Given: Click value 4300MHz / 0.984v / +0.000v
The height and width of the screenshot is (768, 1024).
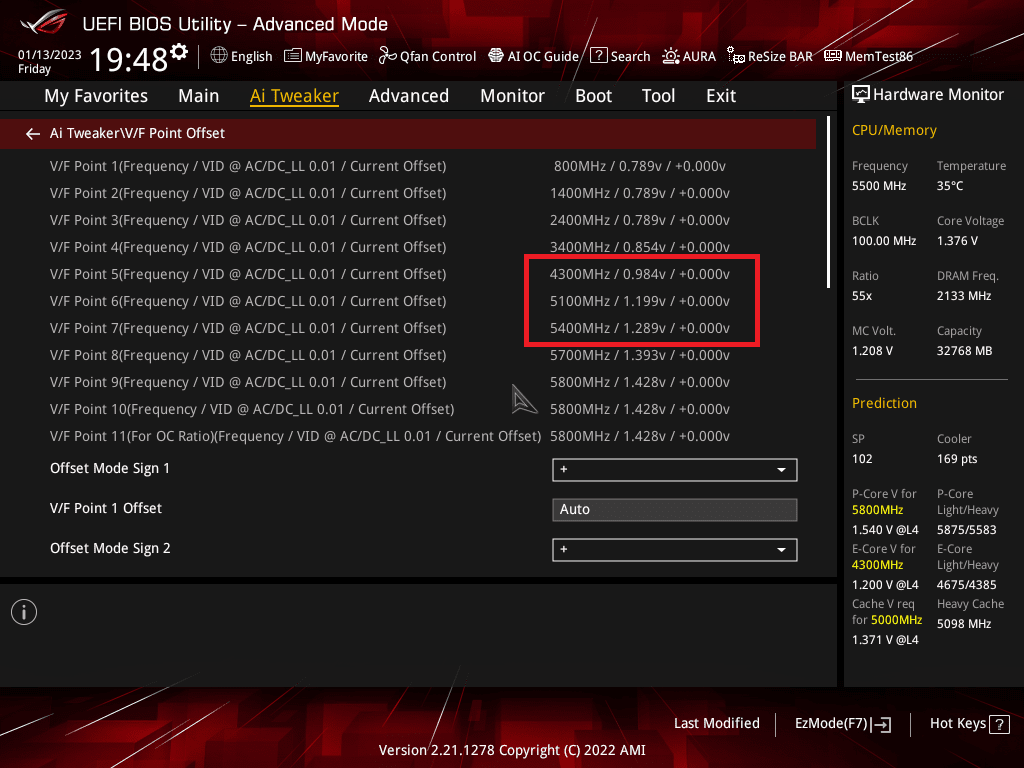Looking at the screenshot, I should point(639,274).
